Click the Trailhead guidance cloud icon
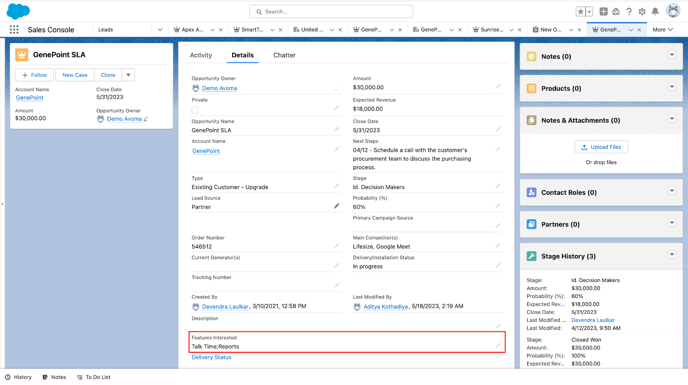Viewport: 688px width, 385px height. click(x=616, y=12)
